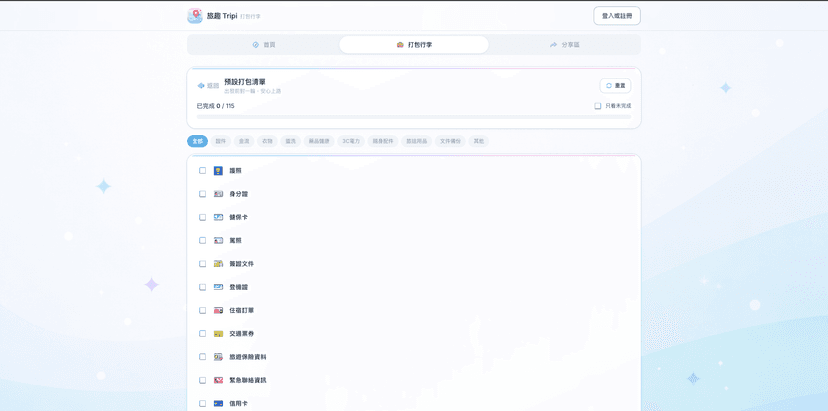Click the 住宿訂單 lodging order icon
The height and width of the screenshot is (411, 828).
pos(218,310)
